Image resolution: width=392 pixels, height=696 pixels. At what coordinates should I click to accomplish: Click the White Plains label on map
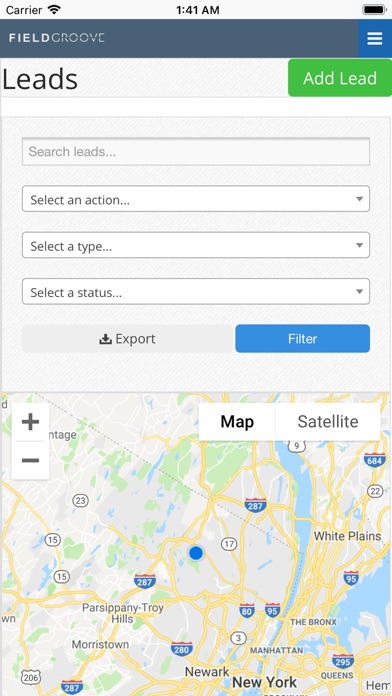point(348,536)
